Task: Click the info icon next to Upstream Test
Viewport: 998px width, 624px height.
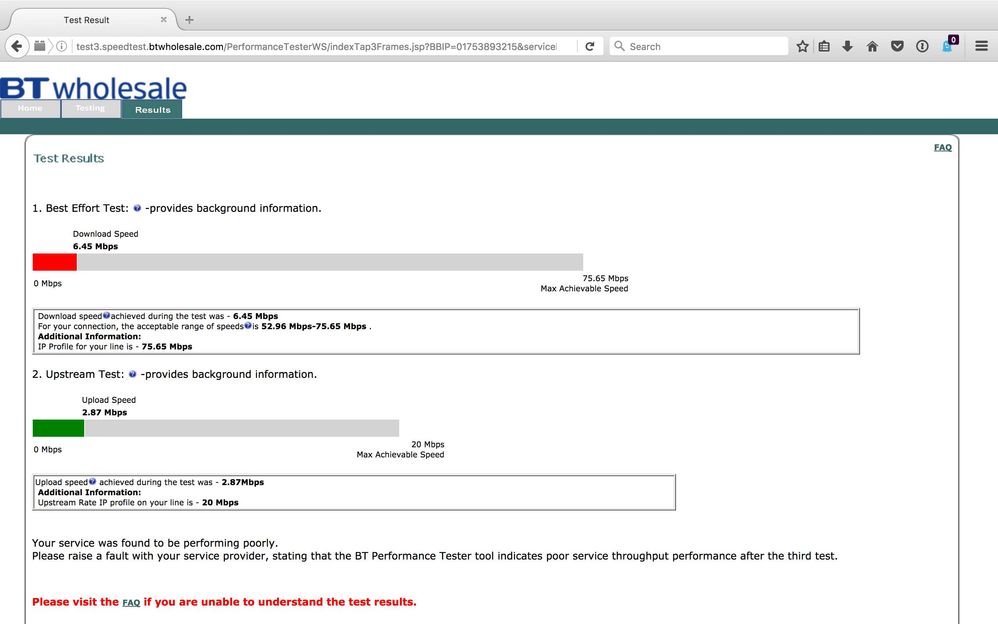Action: click(x=132, y=374)
